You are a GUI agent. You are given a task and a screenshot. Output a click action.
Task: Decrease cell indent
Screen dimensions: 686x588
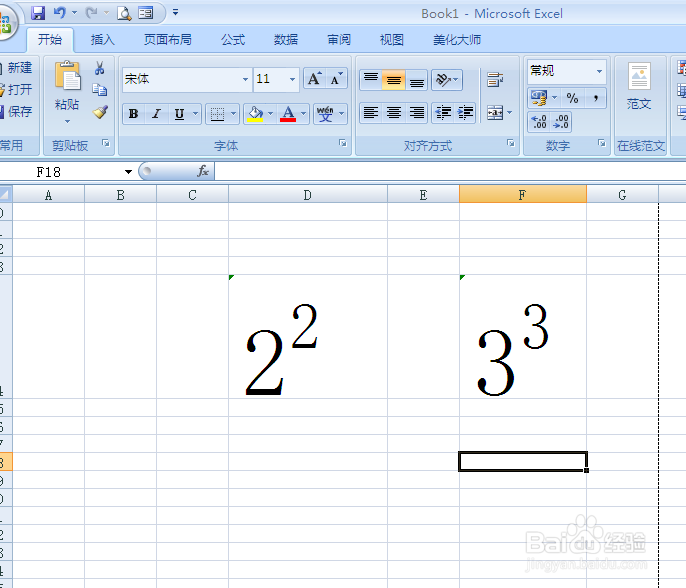click(443, 113)
